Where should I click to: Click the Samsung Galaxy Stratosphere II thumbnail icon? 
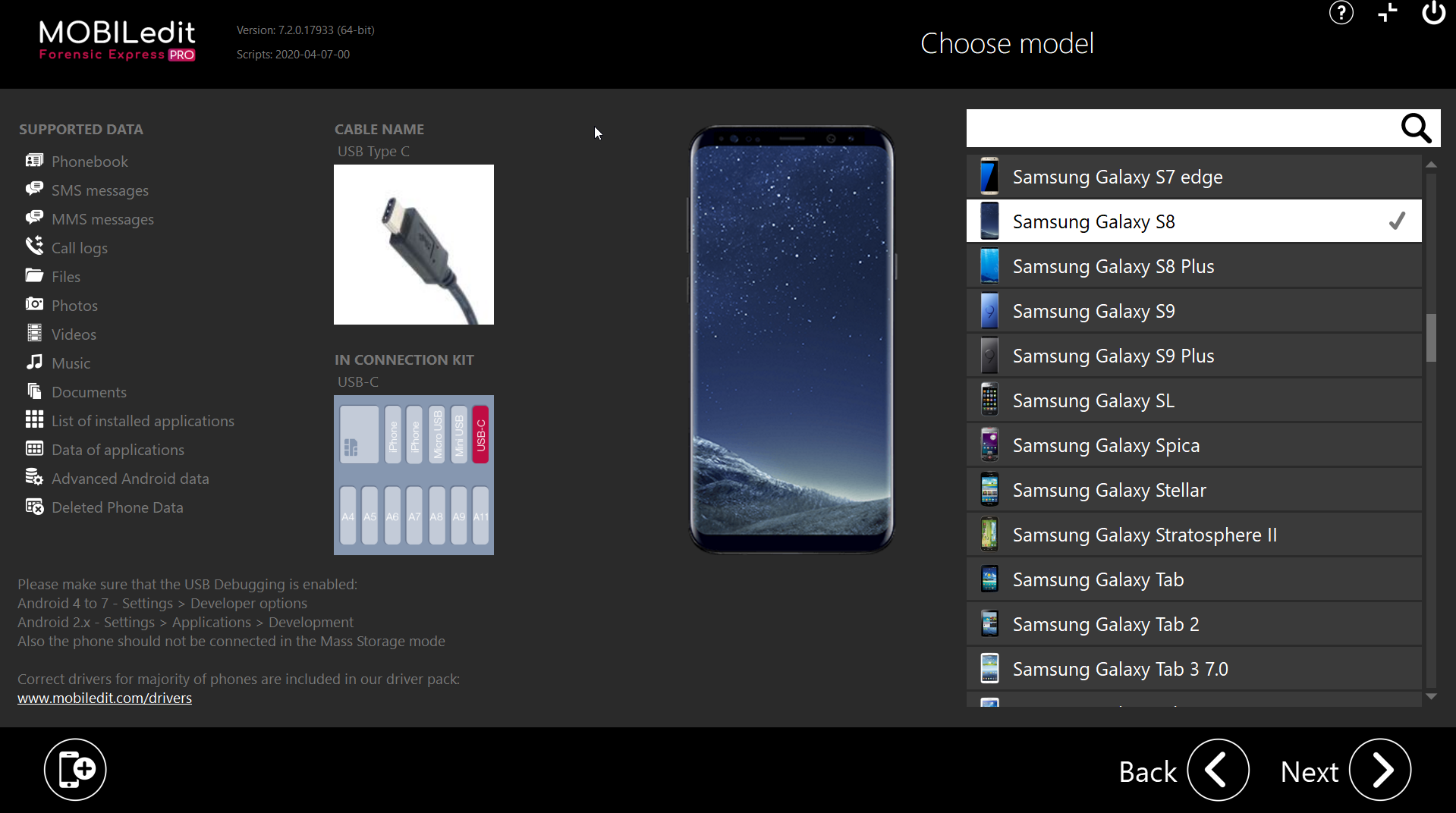pyautogui.click(x=989, y=535)
